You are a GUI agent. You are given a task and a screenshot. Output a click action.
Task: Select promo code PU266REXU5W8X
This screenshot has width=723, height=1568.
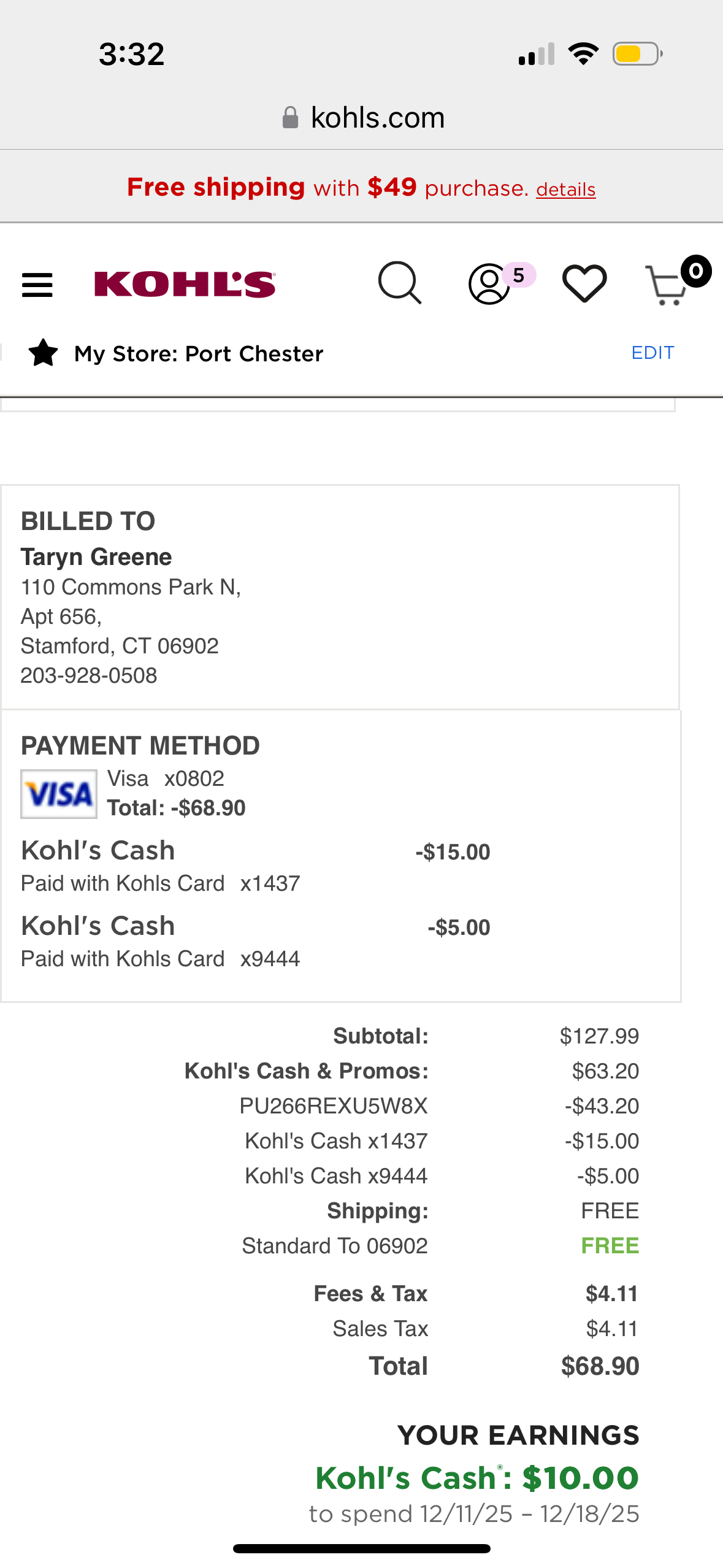tap(334, 1106)
